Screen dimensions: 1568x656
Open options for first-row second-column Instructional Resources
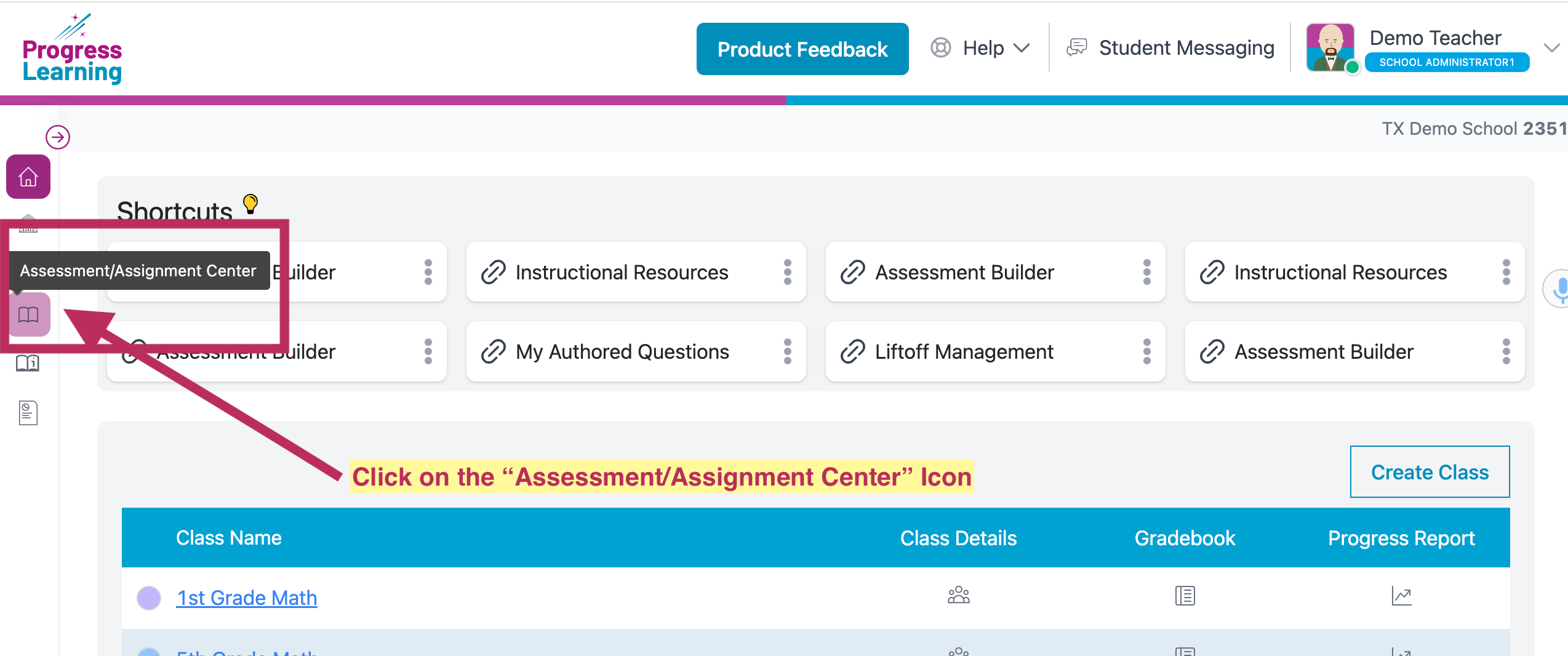coord(788,272)
